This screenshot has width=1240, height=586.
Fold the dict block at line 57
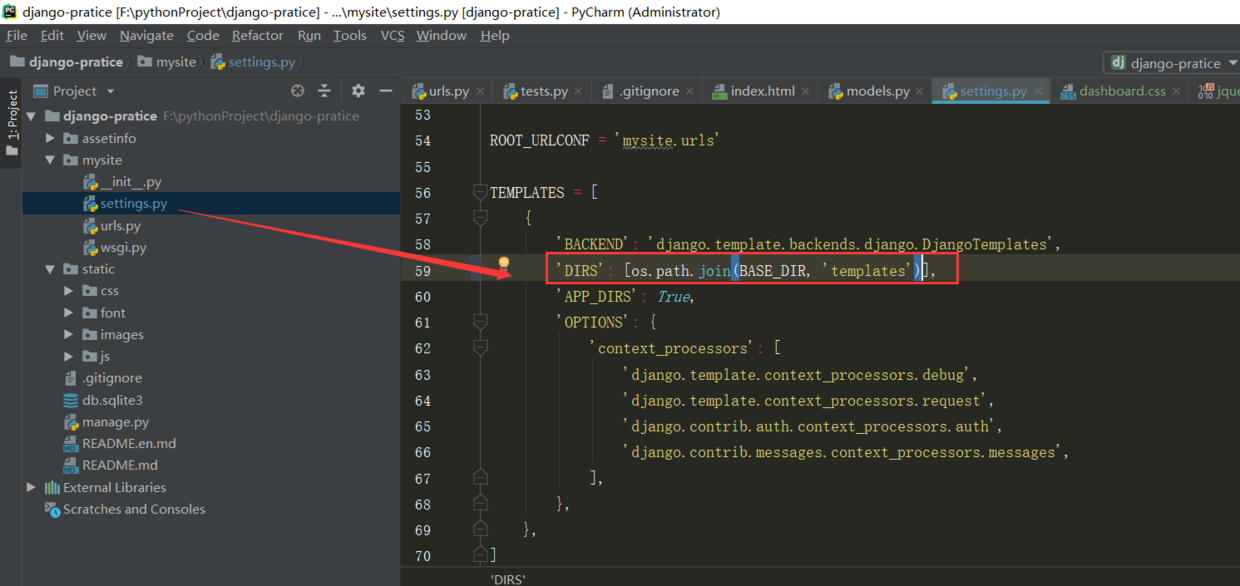pyautogui.click(x=480, y=218)
